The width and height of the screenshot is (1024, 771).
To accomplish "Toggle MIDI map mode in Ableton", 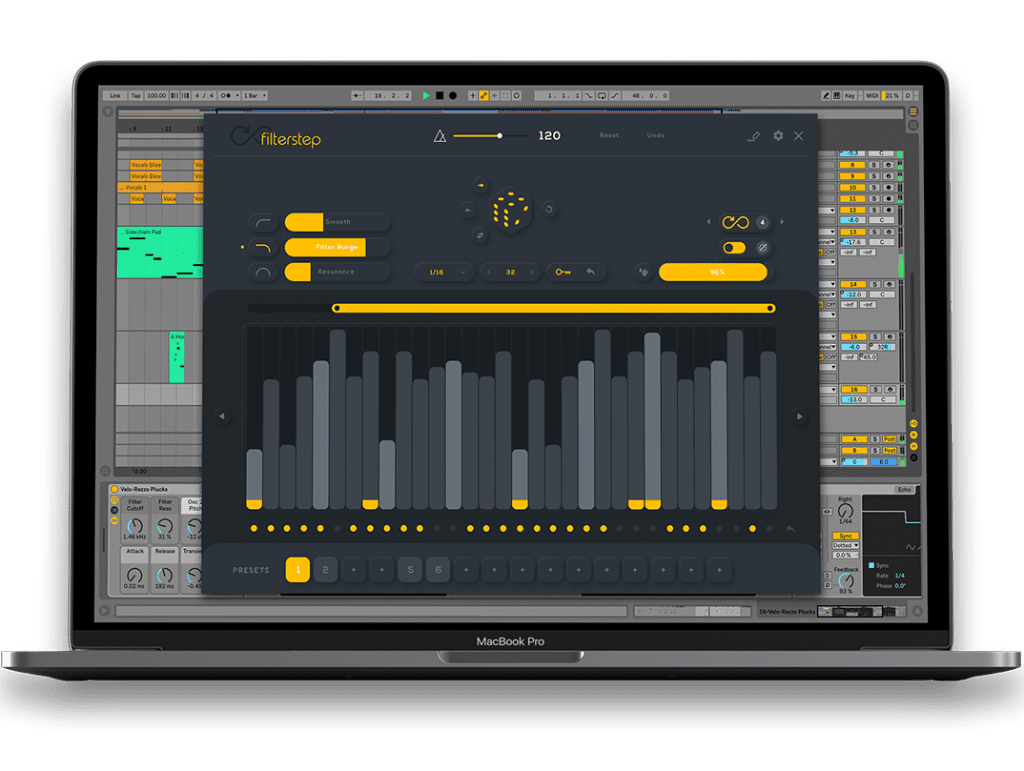I will pos(872,95).
